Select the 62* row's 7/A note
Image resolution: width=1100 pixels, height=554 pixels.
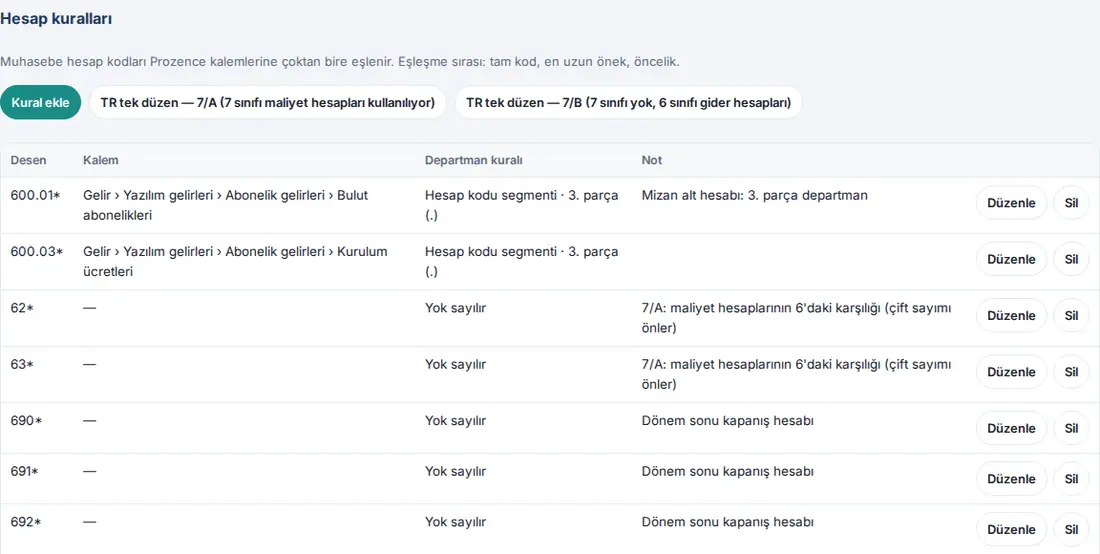796,318
